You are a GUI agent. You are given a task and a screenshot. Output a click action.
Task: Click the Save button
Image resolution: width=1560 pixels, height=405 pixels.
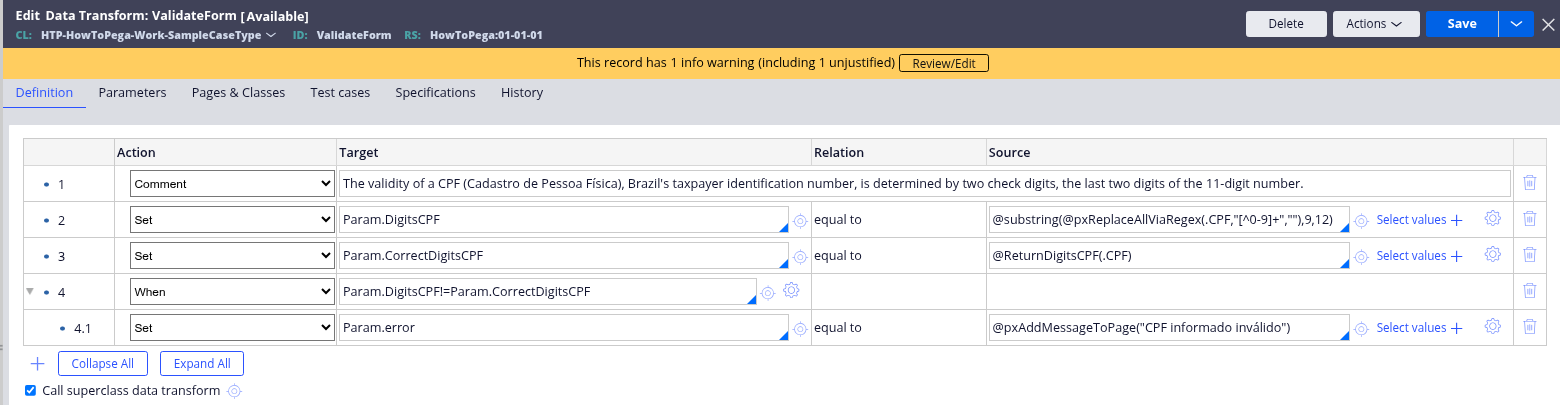click(1462, 24)
